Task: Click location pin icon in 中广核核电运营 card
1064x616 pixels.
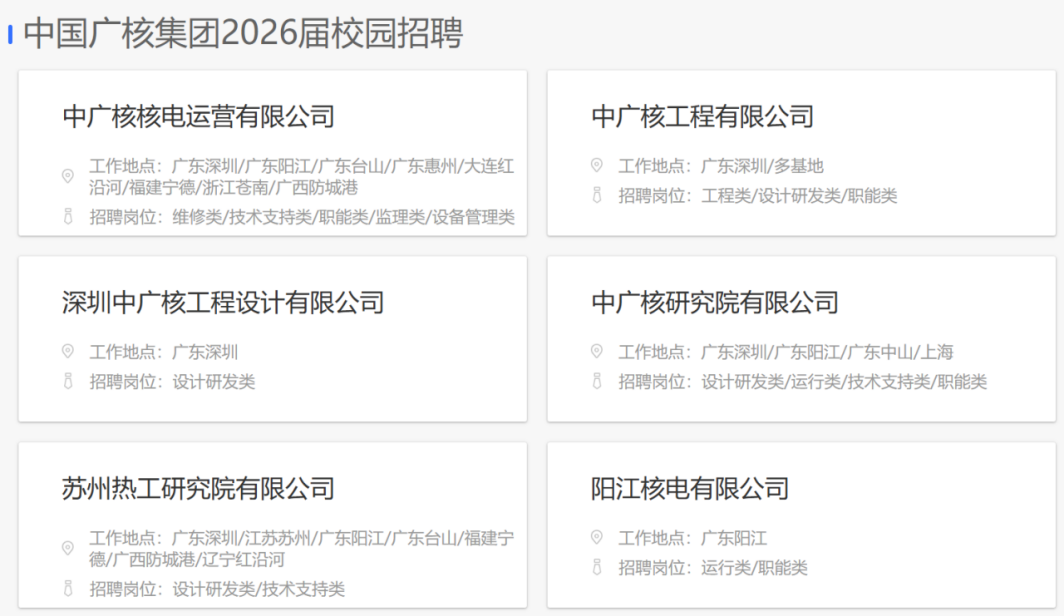Action: click(x=68, y=176)
